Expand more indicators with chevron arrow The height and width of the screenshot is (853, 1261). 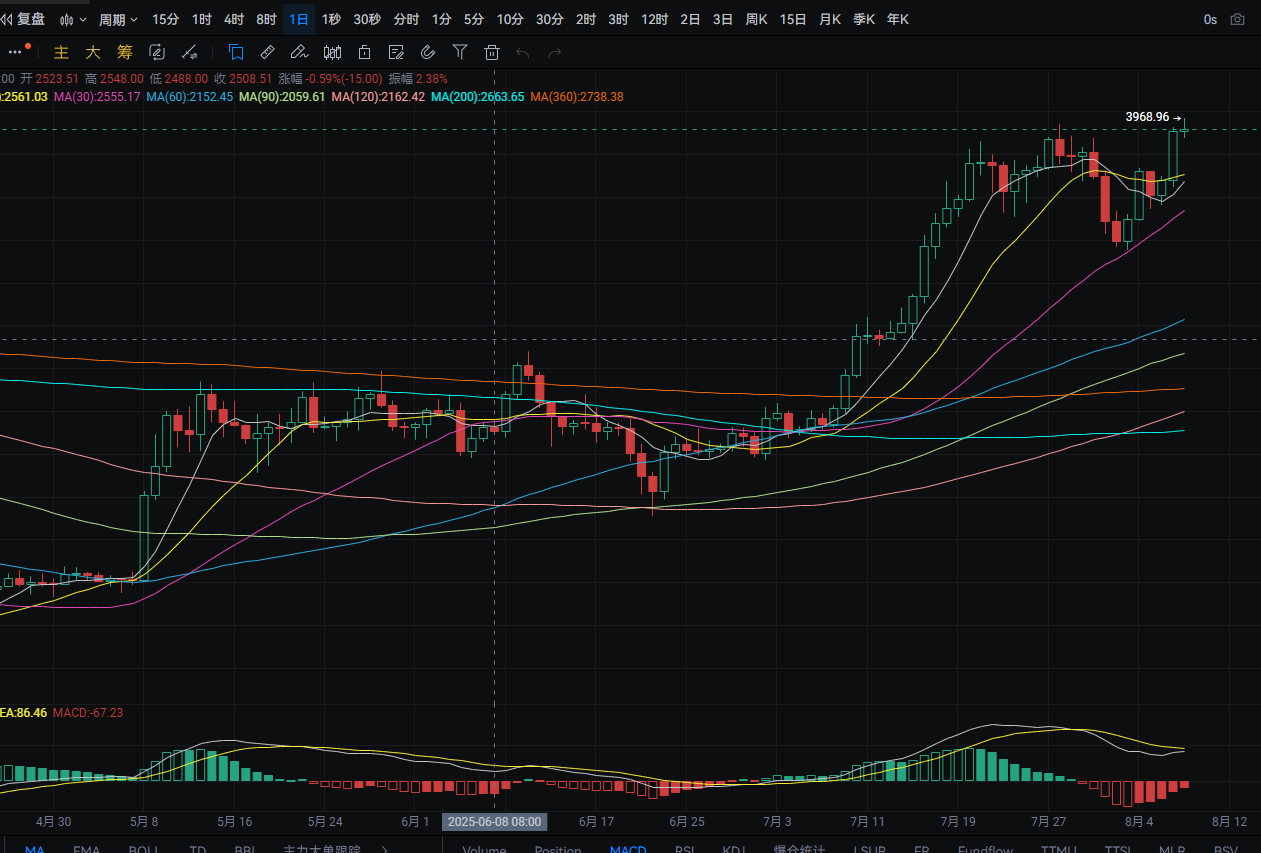pyautogui.click(x=385, y=848)
